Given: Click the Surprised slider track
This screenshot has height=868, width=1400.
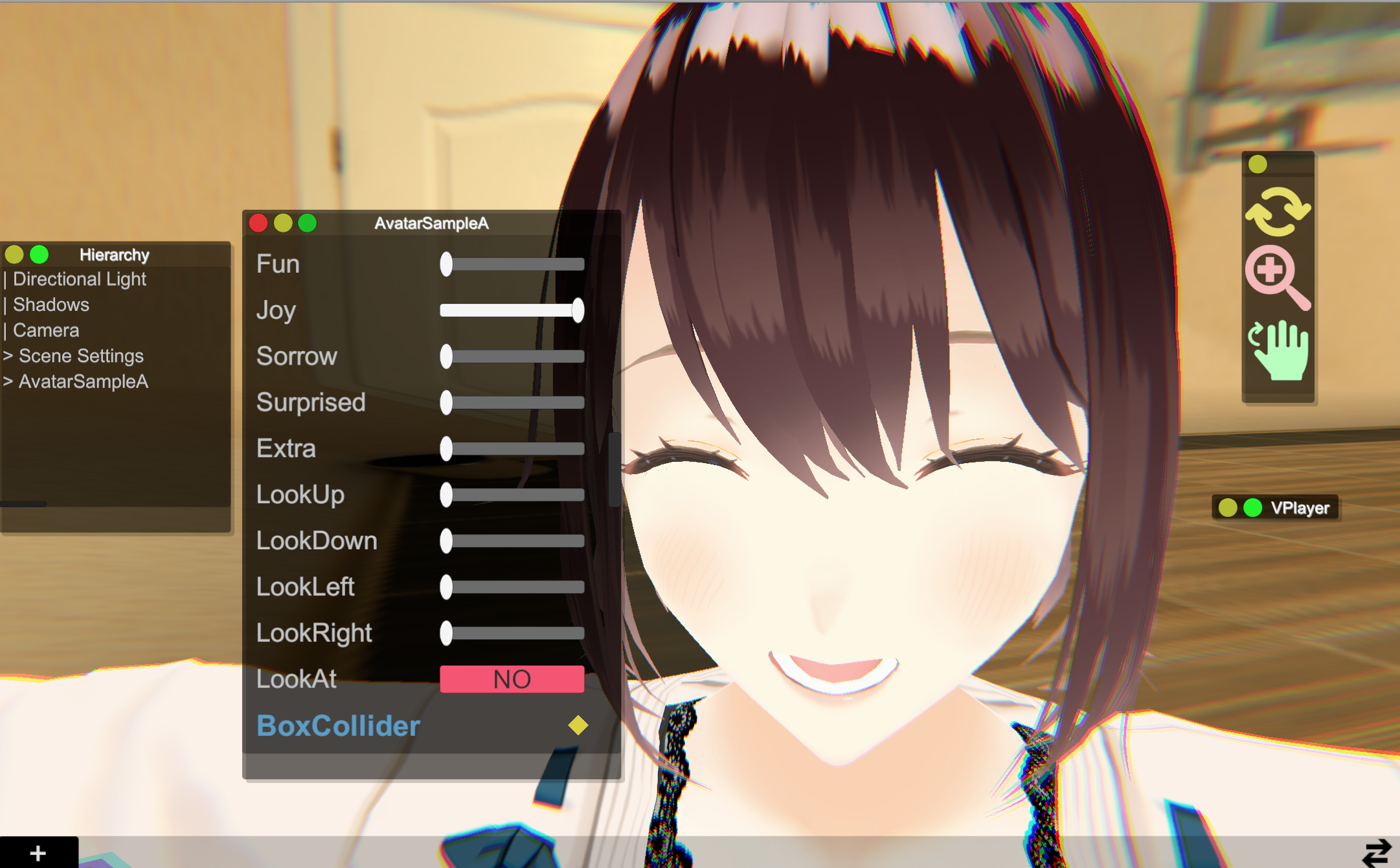Looking at the screenshot, I should tap(512, 402).
